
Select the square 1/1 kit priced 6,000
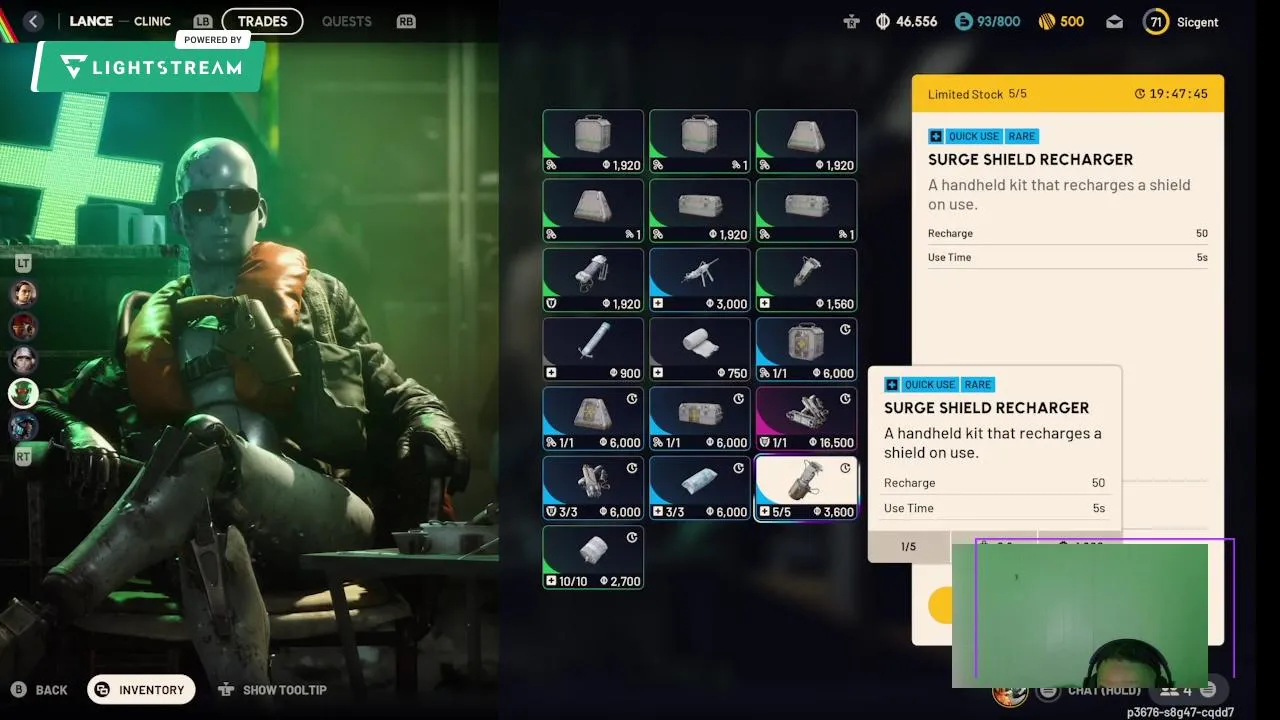pyautogui.click(x=806, y=349)
